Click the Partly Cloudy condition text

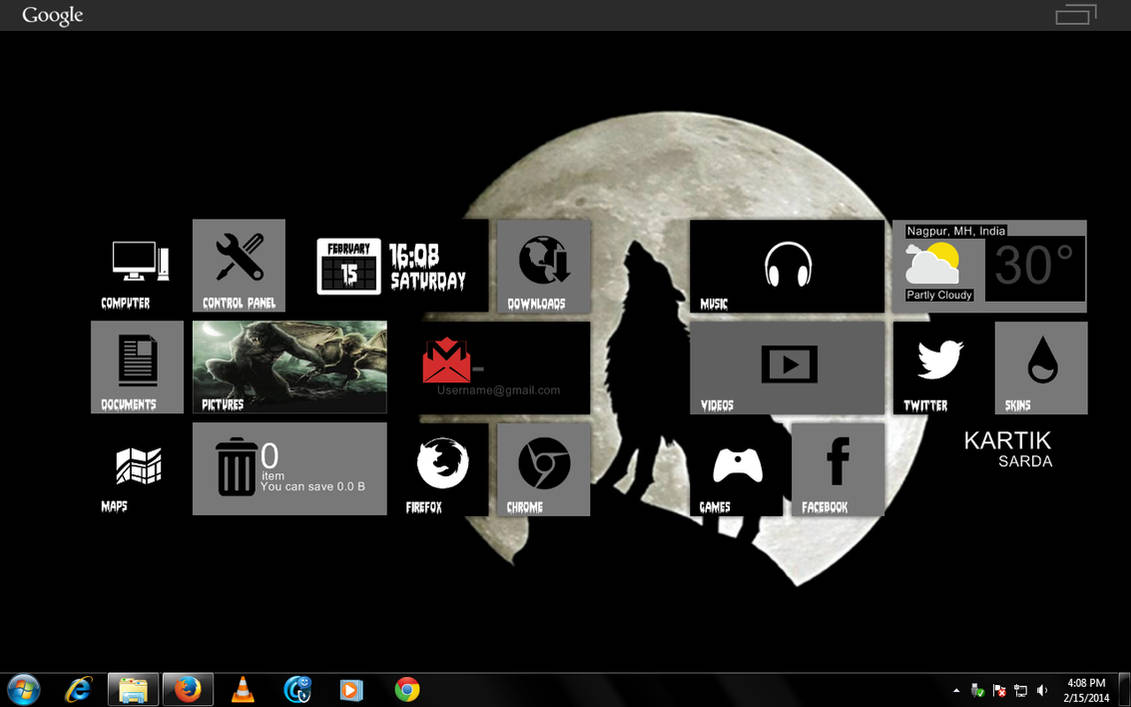tap(939, 295)
